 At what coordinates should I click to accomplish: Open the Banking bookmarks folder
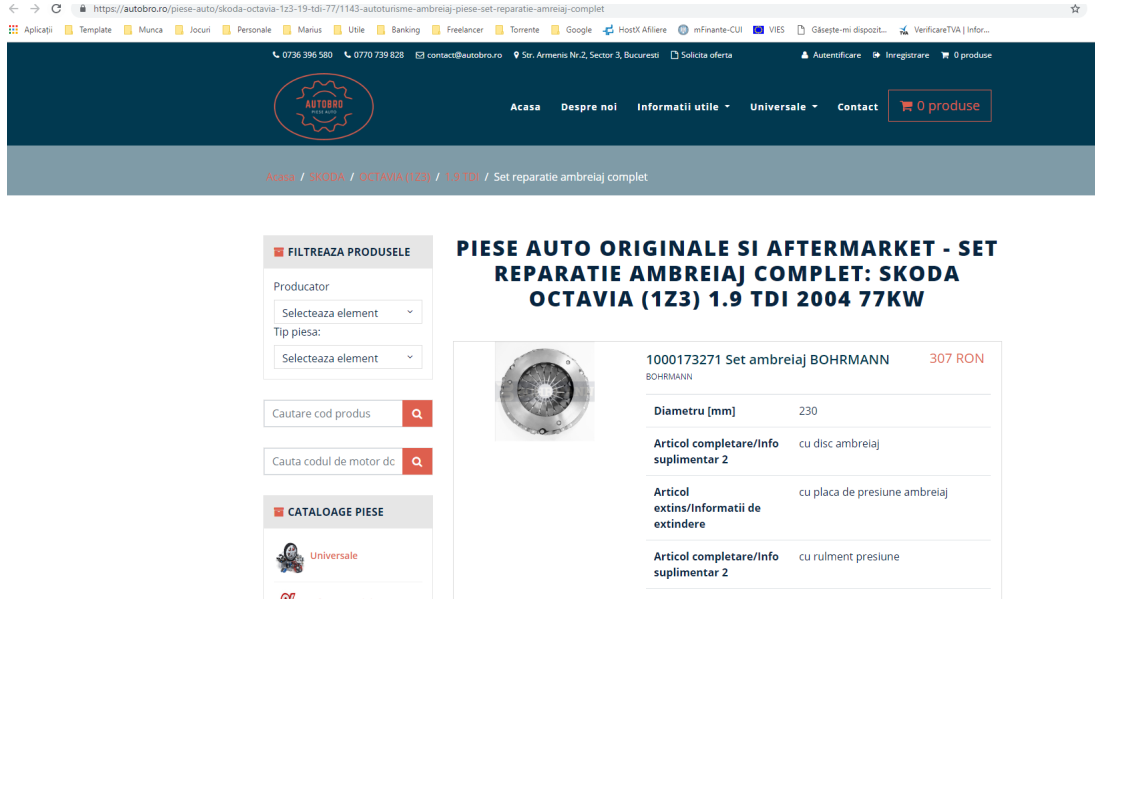tap(398, 30)
